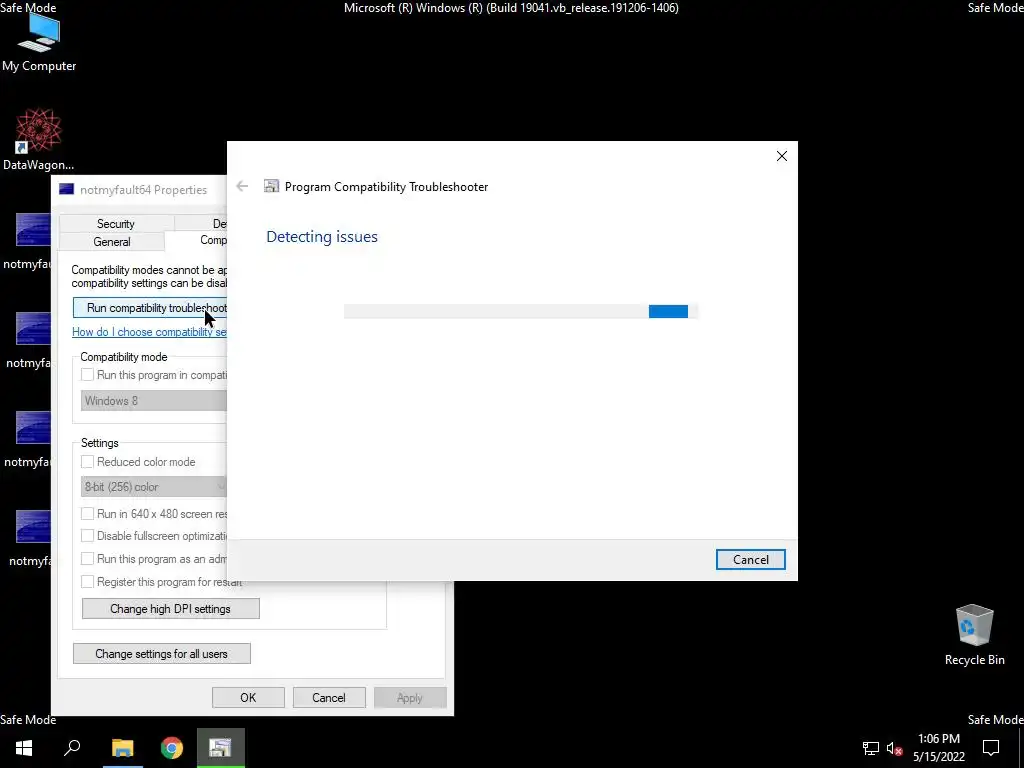Click the Windows Start button
1024x768 pixels.
[x=24, y=748]
